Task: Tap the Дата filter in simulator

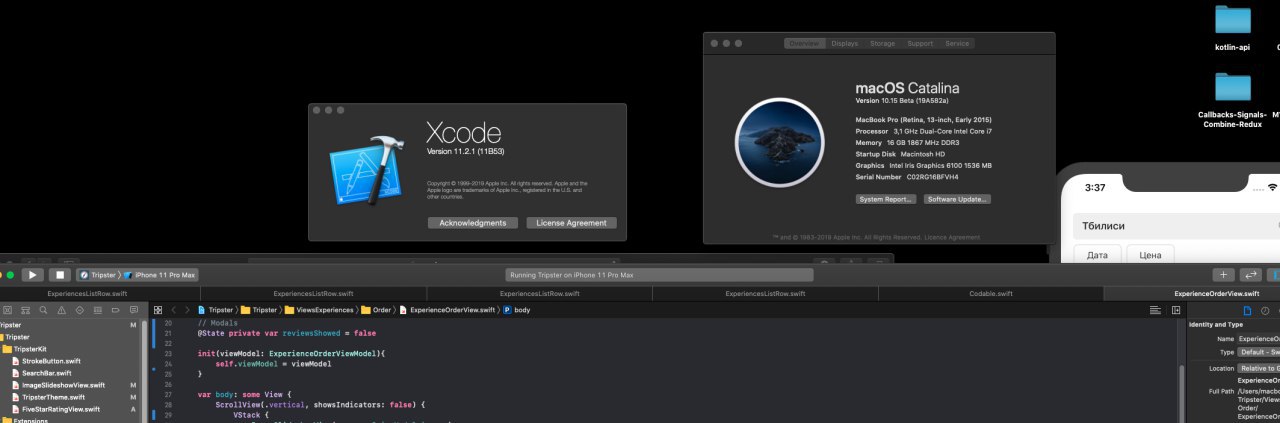Action: (x=1097, y=255)
